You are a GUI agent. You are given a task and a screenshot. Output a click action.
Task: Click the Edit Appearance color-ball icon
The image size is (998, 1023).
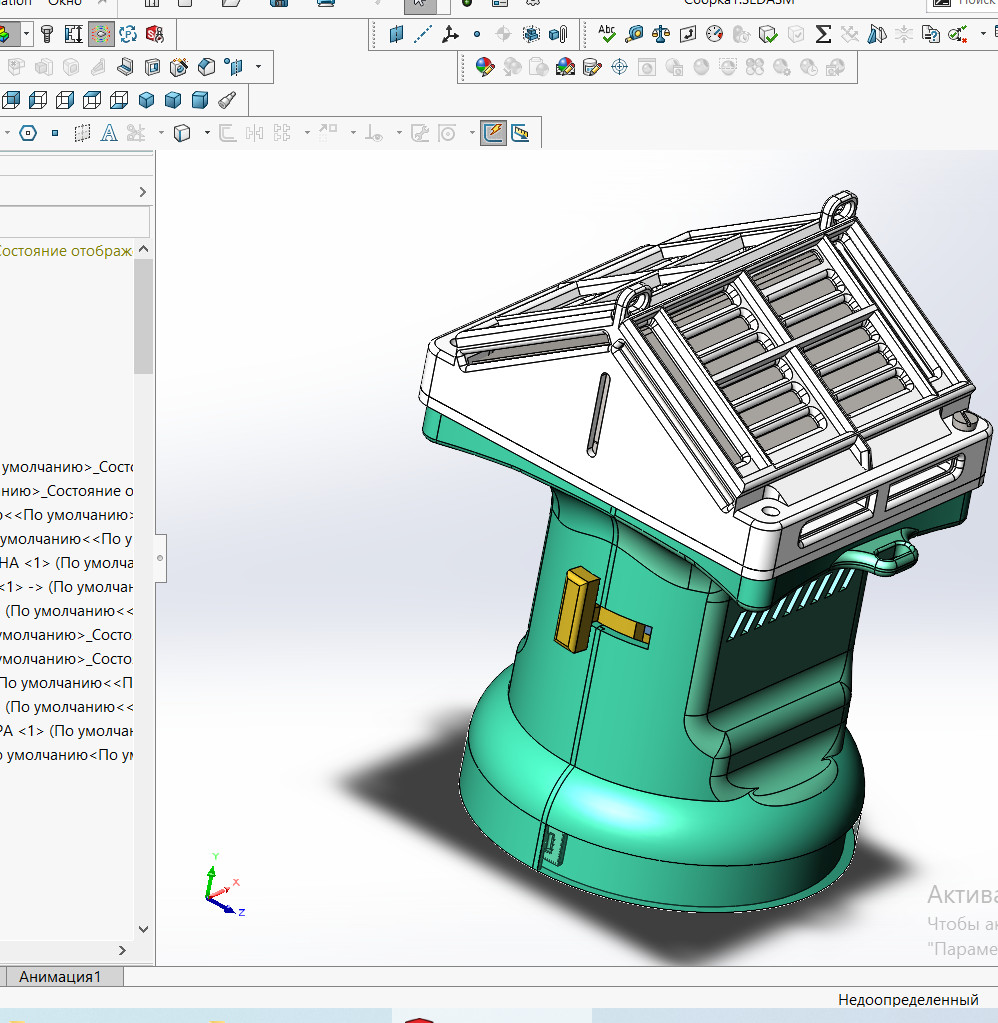click(x=485, y=68)
